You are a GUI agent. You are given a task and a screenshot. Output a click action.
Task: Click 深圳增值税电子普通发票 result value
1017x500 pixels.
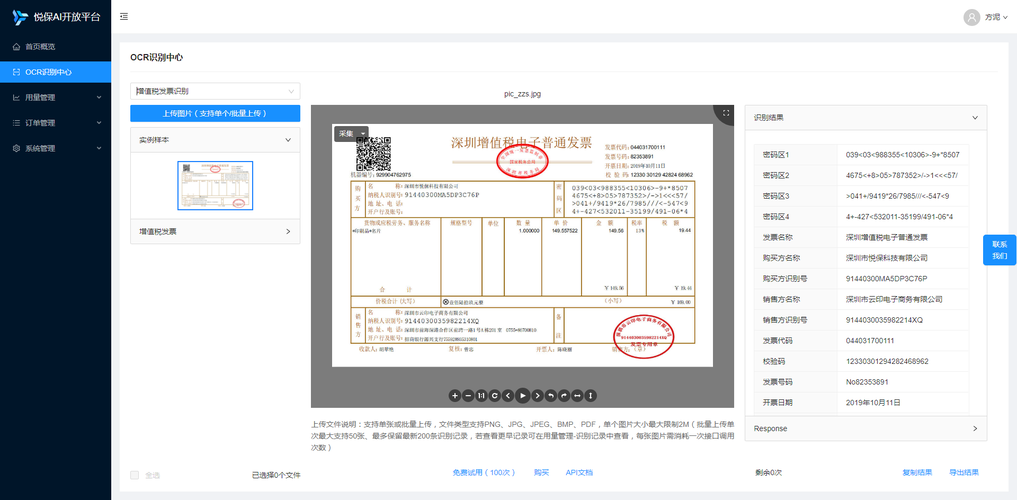[887, 237]
